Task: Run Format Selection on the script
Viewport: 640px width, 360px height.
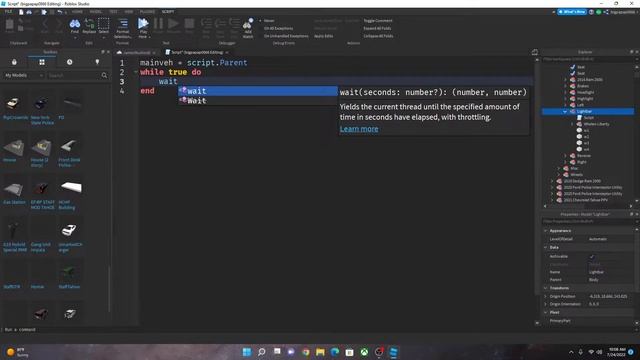Action: 122,28
